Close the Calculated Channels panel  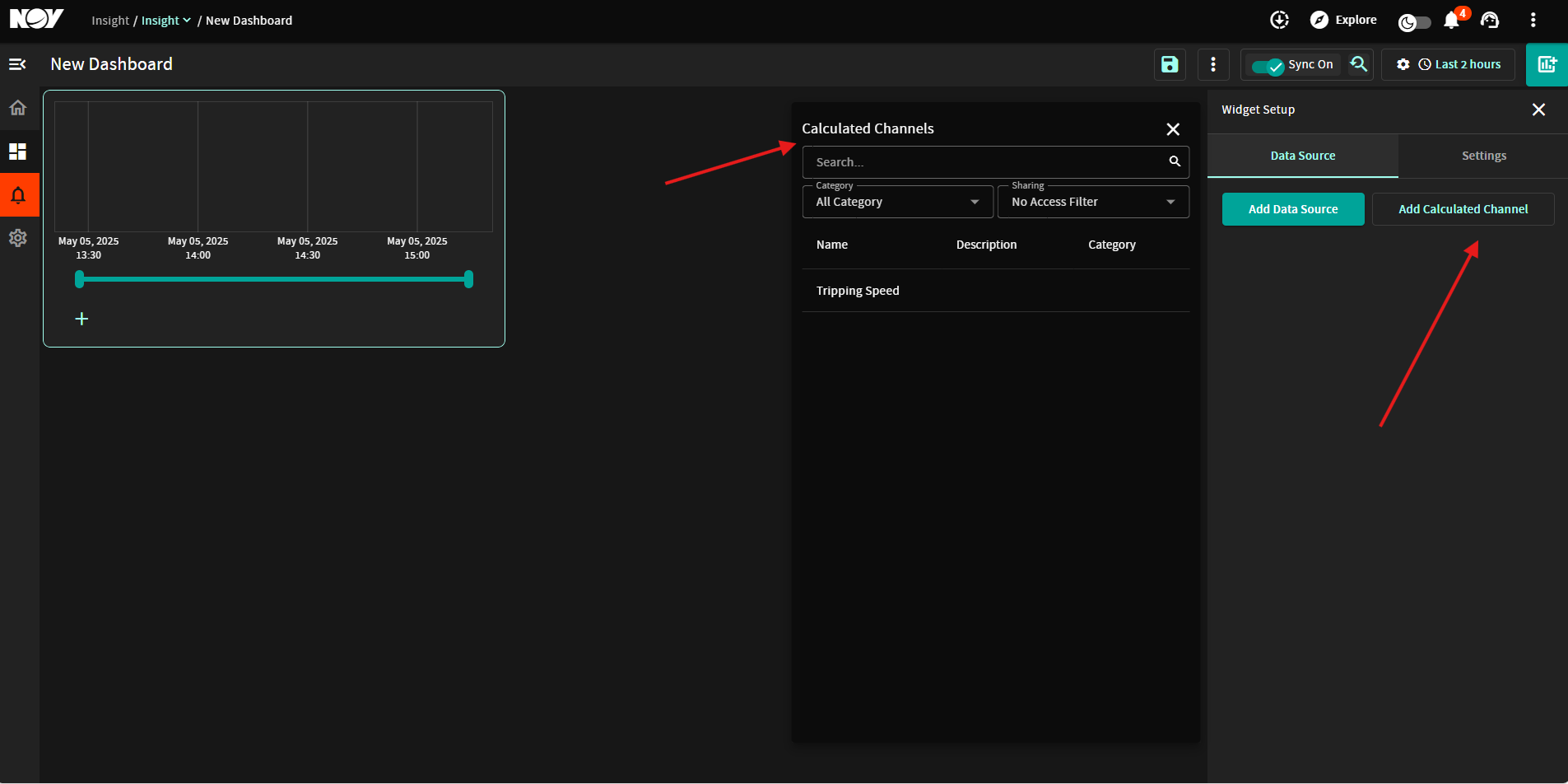pyautogui.click(x=1173, y=129)
